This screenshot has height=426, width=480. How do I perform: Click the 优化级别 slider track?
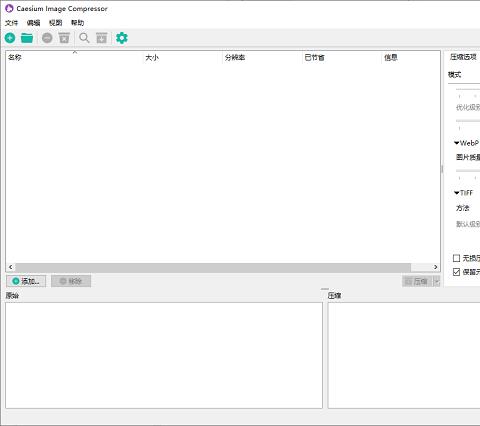click(468, 121)
